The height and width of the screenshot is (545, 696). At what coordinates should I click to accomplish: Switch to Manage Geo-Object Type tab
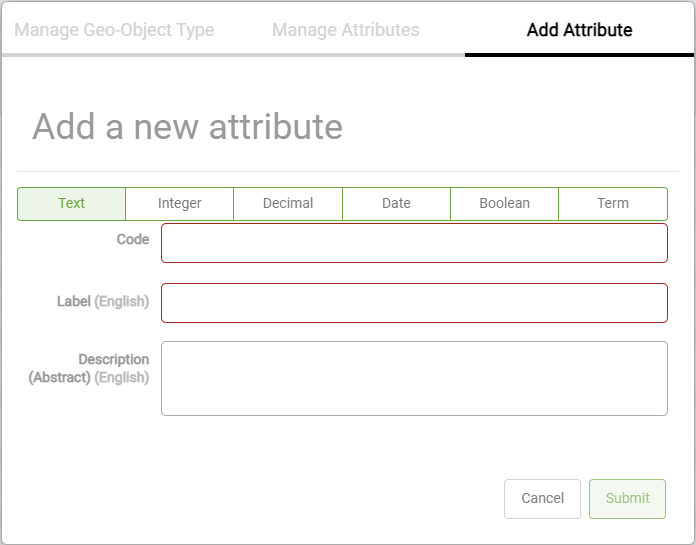(114, 30)
